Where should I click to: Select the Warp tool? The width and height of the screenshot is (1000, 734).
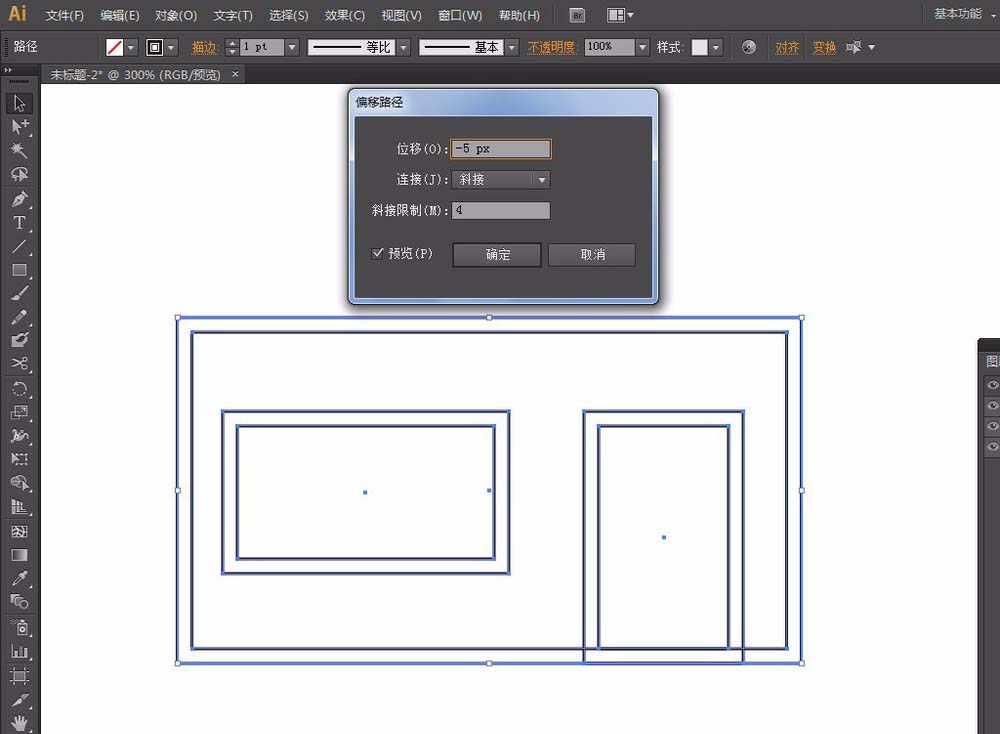tap(19, 436)
